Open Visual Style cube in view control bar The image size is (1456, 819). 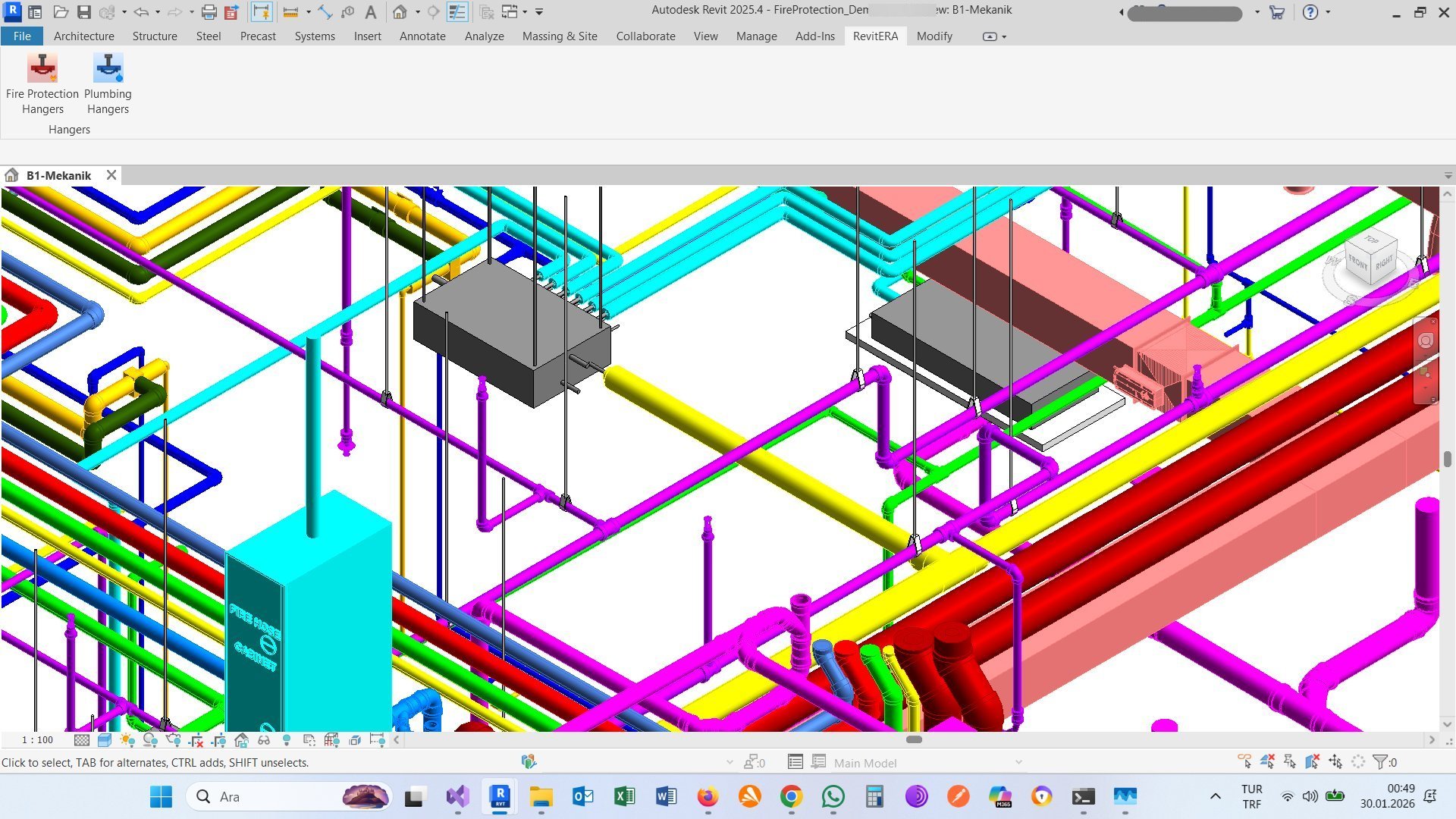[105, 740]
